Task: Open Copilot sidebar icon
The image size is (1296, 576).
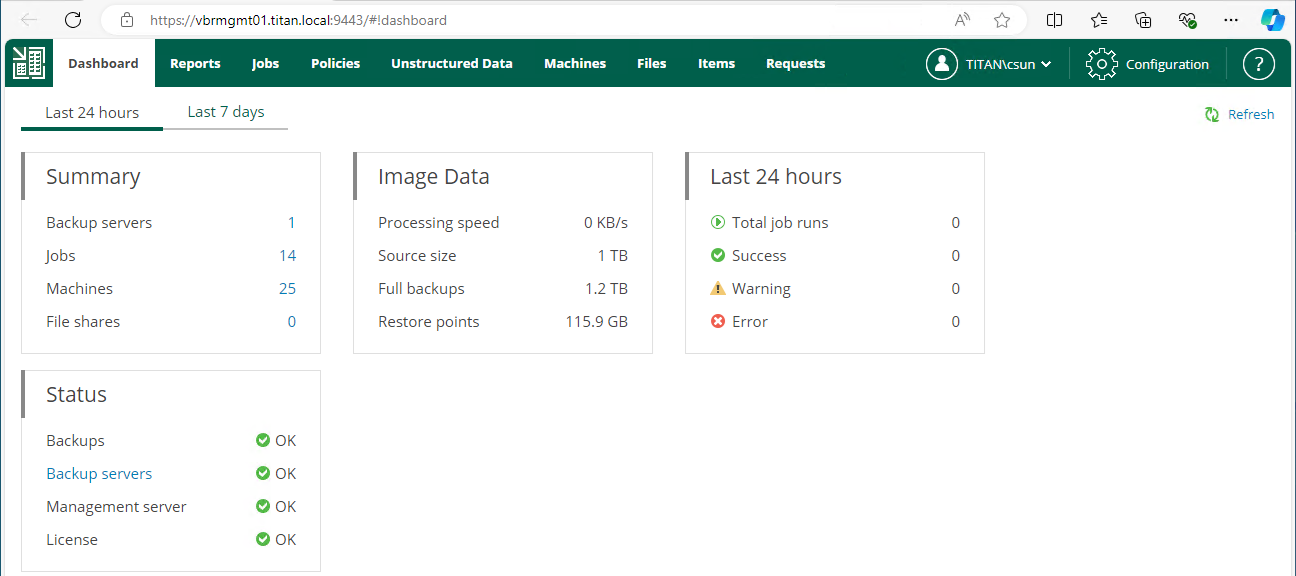Action: 1273,20
